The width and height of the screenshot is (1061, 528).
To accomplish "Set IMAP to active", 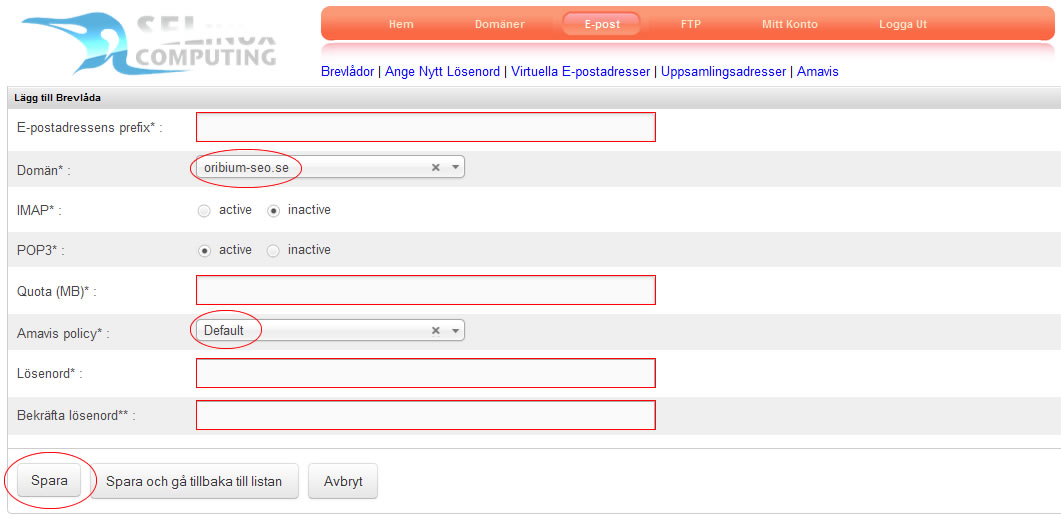I will 204,211.
